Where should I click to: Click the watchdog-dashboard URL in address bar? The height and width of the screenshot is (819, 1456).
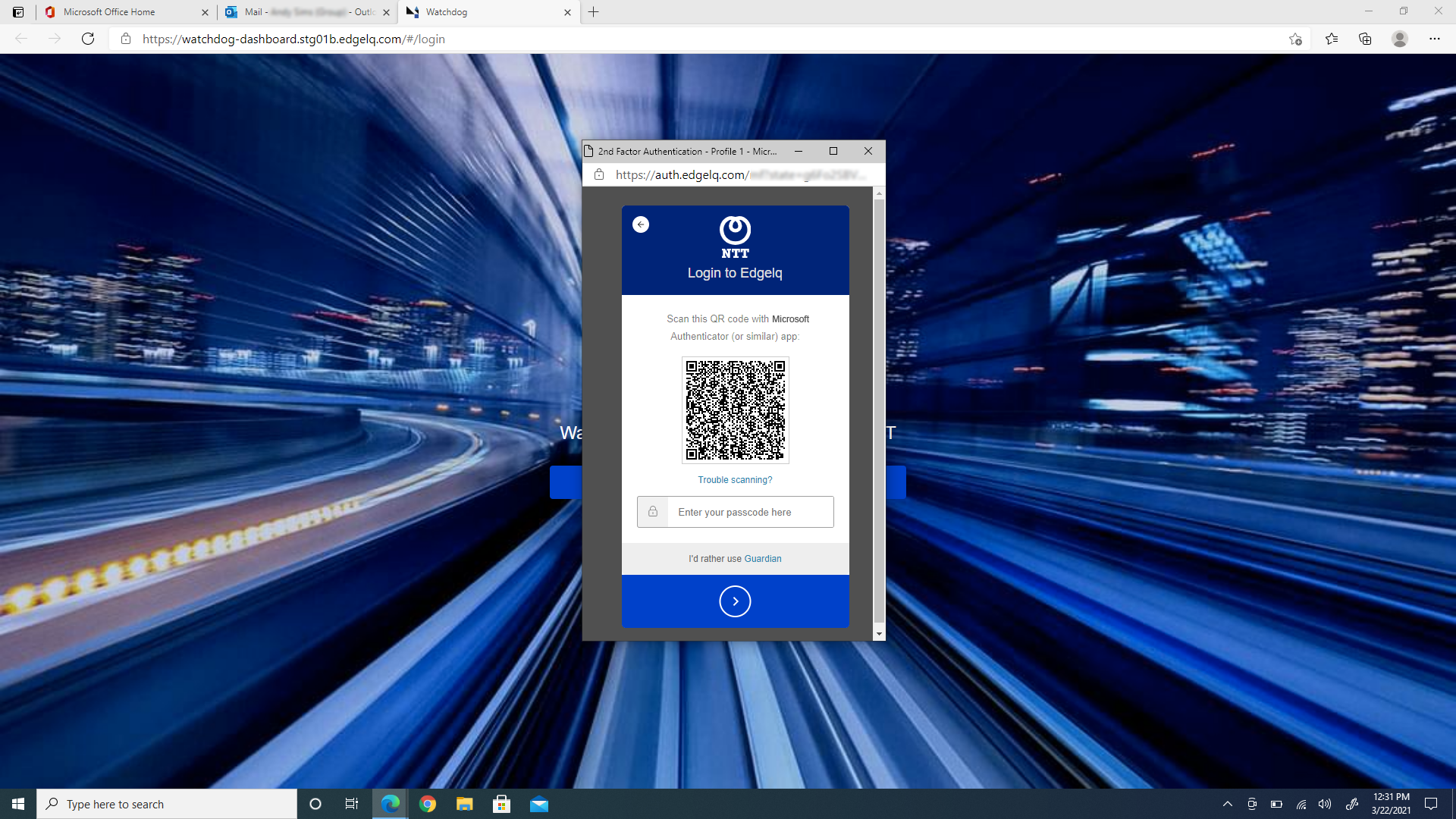pos(293,39)
